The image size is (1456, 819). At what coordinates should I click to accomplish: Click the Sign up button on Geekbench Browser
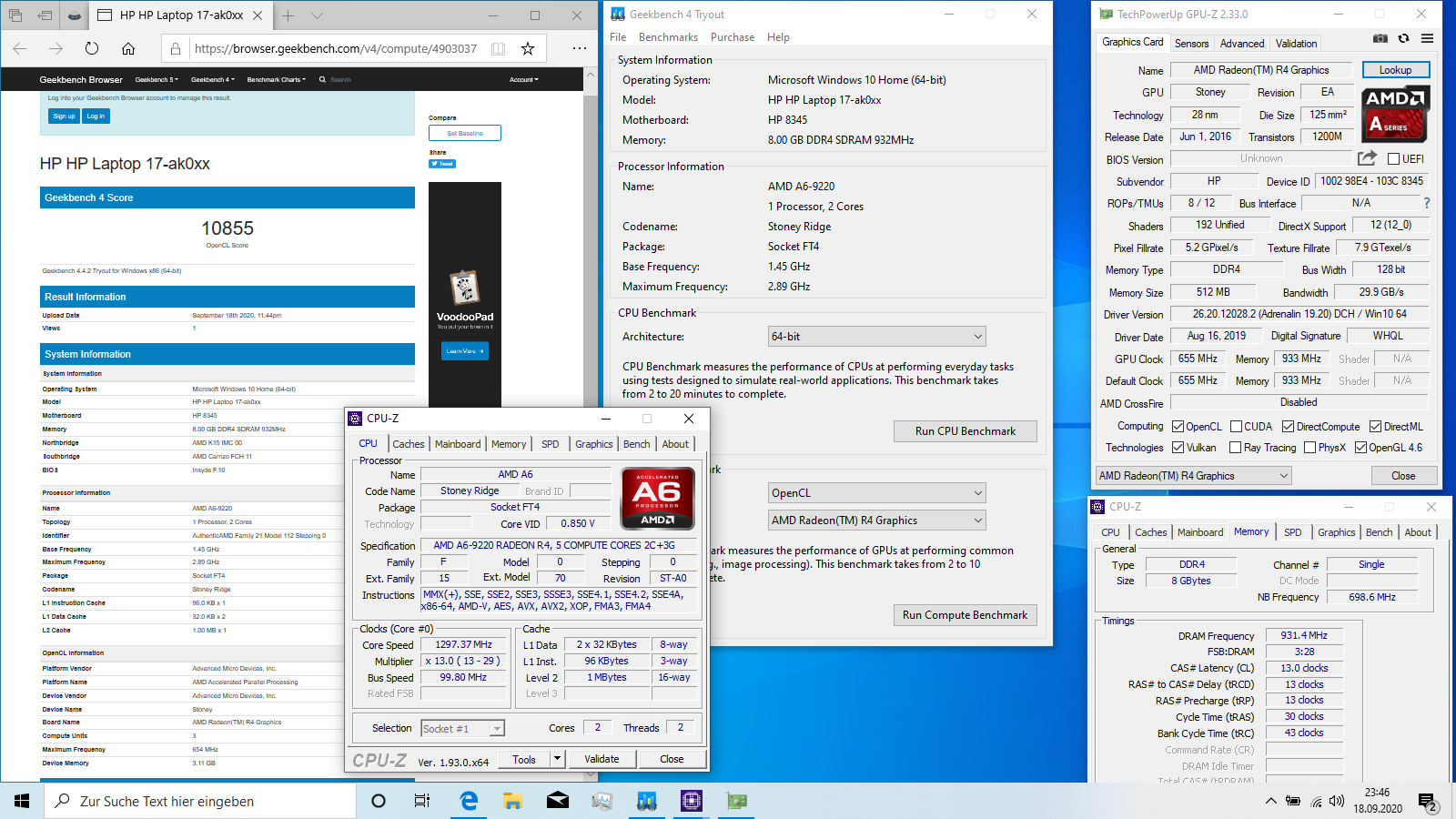click(64, 116)
